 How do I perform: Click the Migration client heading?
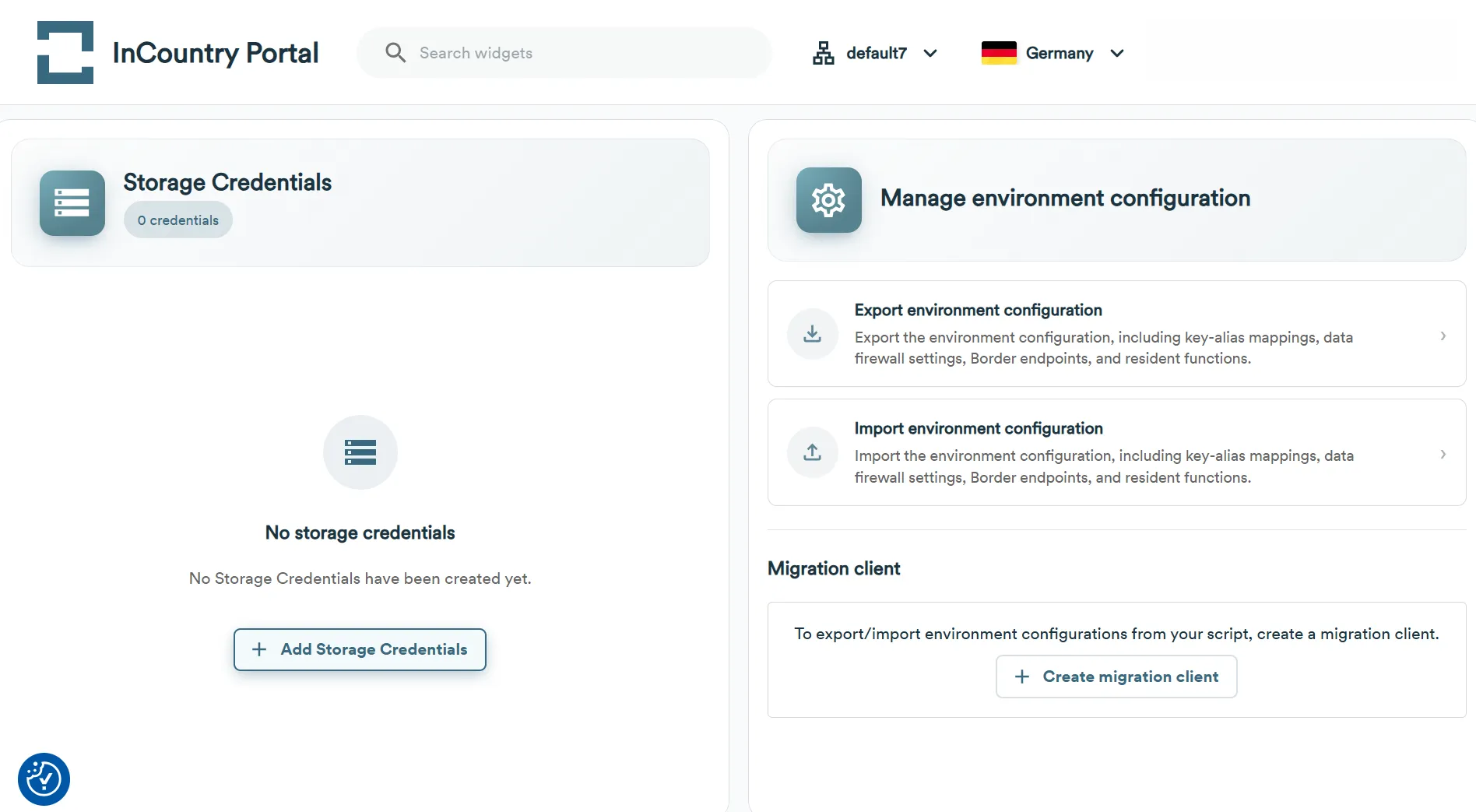834,568
